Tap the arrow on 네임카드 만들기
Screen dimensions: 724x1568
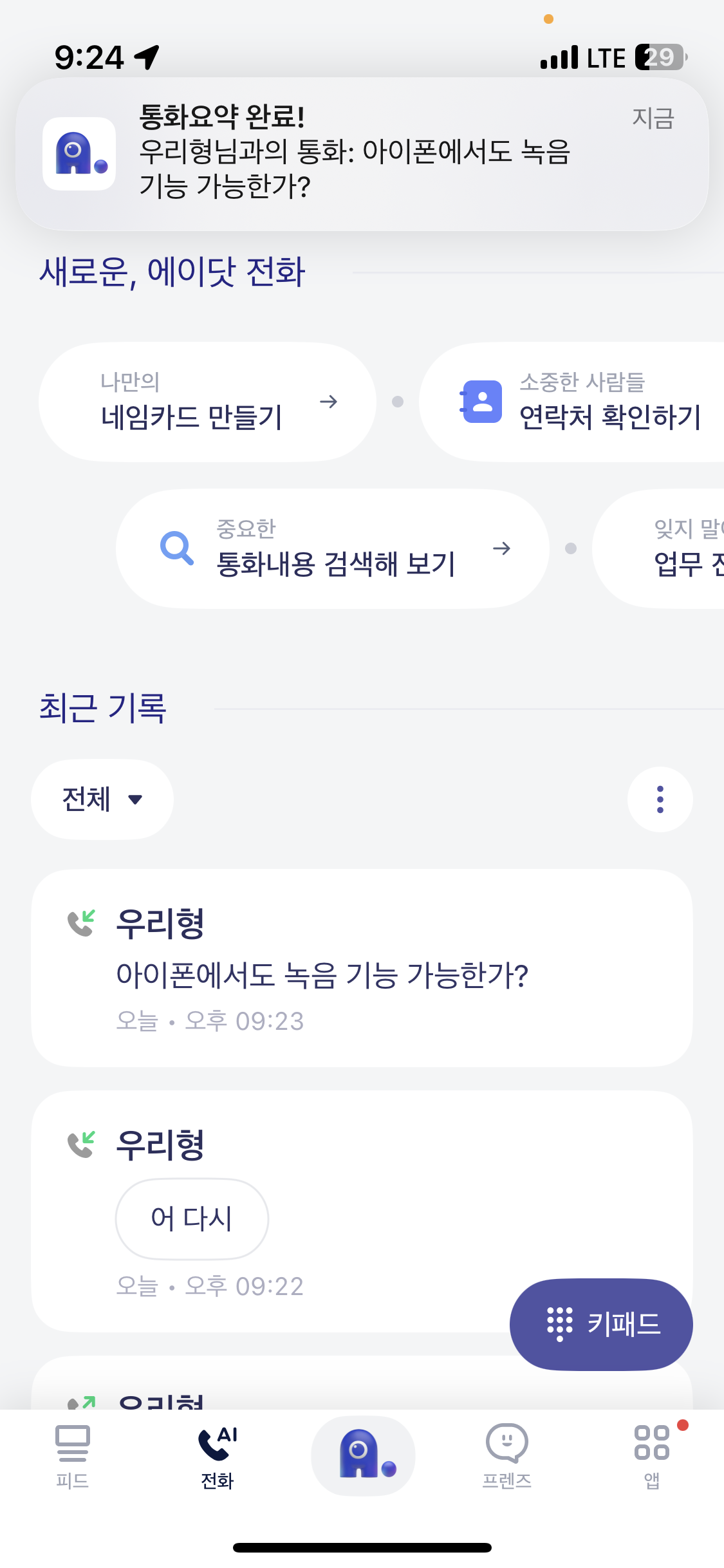tap(329, 402)
